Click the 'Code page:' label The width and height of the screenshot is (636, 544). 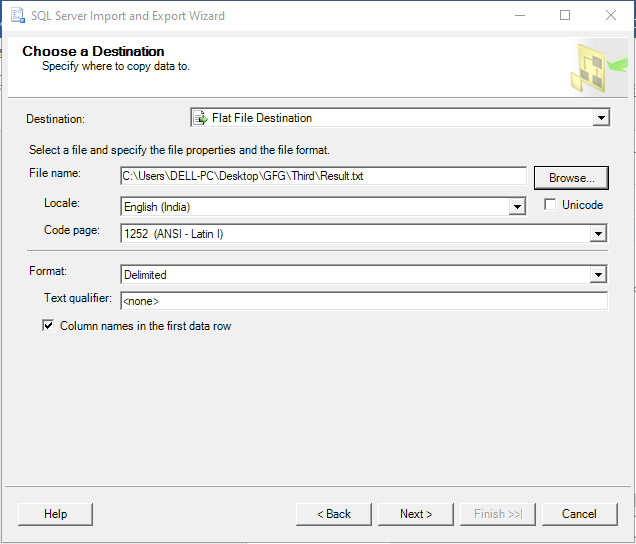pyautogui.click(x=72, y=230)
